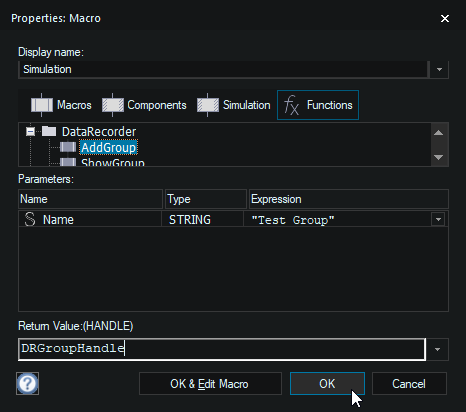This screenshot has width=466, height=412.
Task: Click the Cancel button
Action: click(x=409, y=384)
